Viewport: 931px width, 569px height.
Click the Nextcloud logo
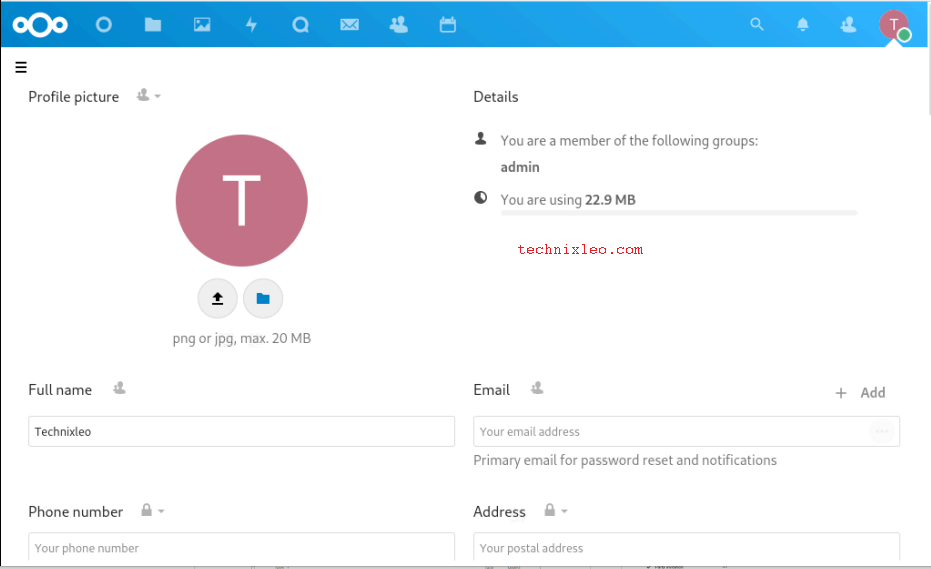coord(41,25)
